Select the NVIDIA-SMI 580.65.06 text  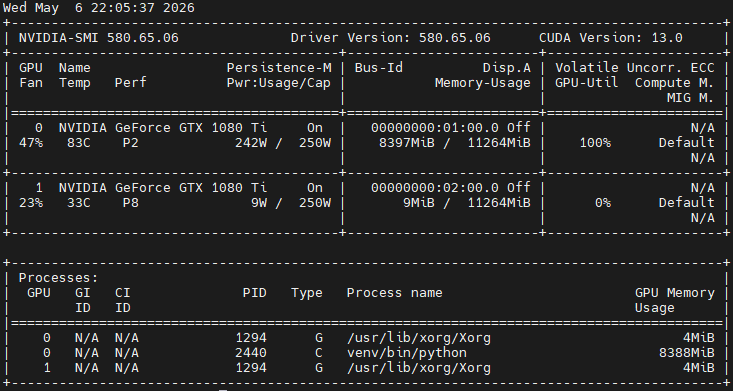pyautogui.click(x=99, y=38)
